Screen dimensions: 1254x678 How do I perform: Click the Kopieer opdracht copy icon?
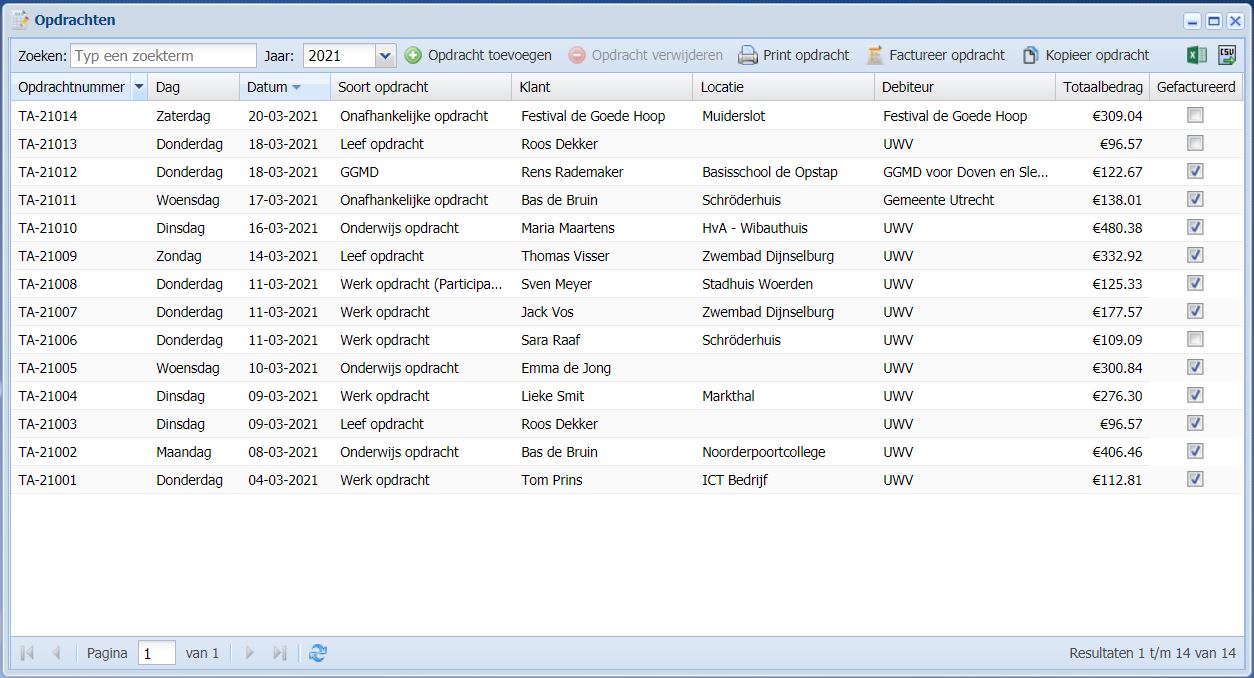(1030, 55)
